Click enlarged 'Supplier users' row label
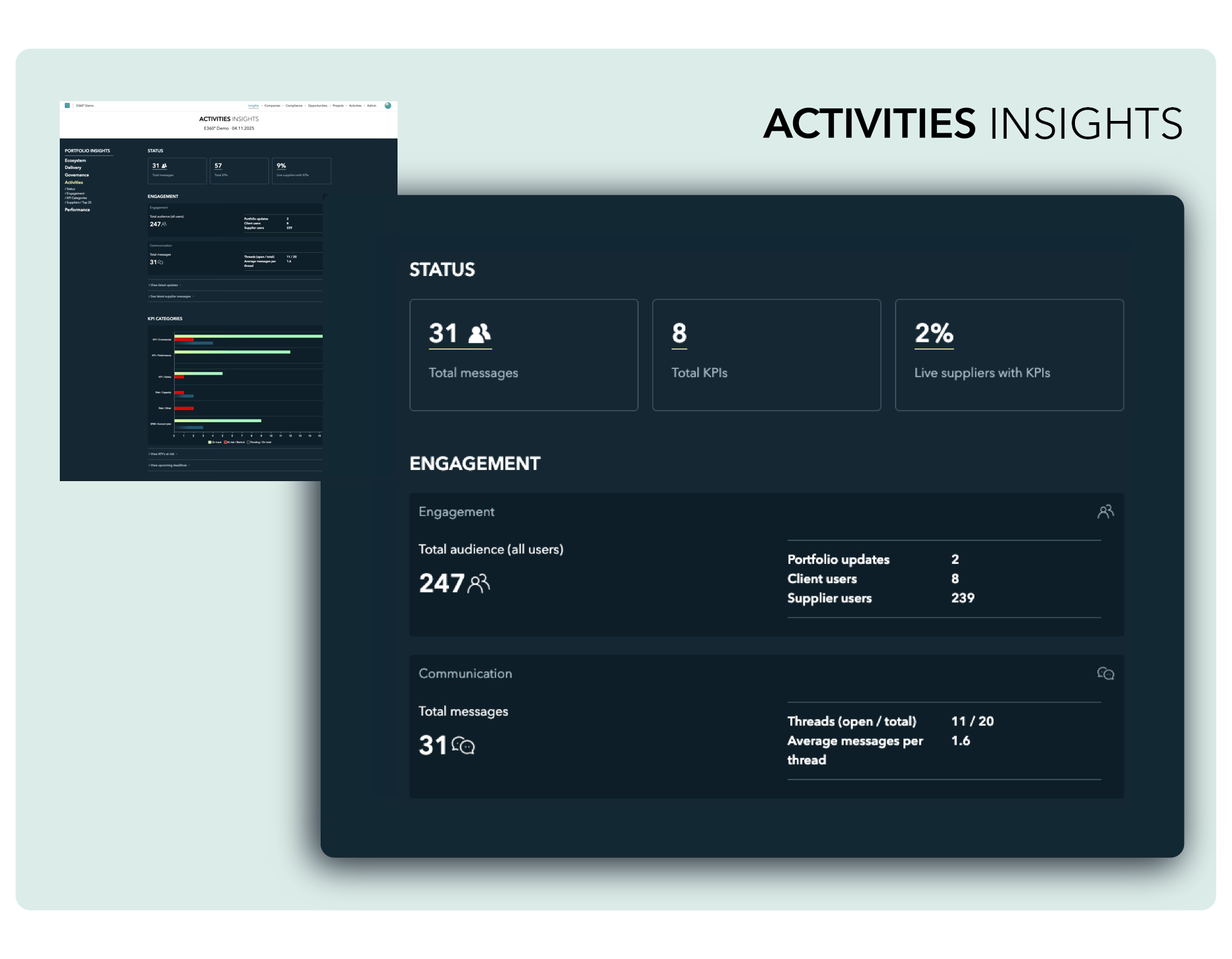1232x959 pixels. pos(829,598)
